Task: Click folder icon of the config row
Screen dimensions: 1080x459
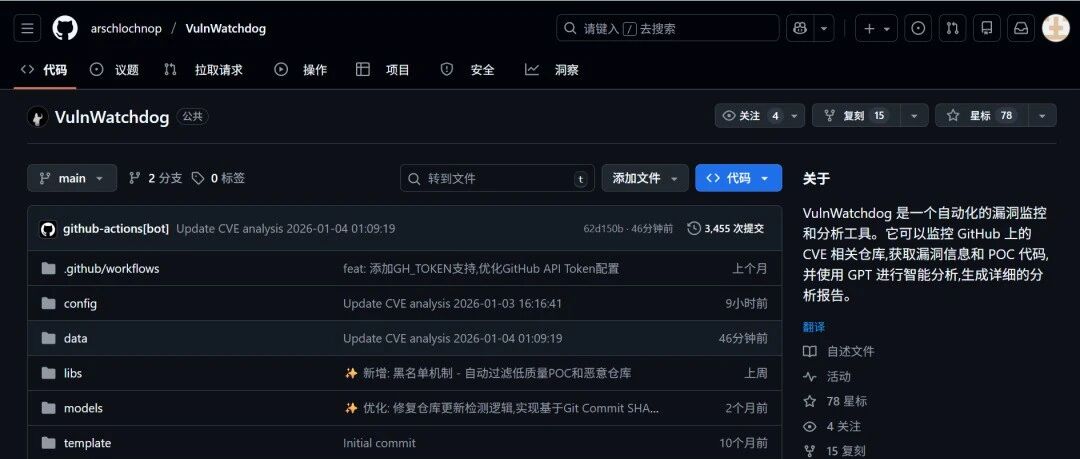Action: [48, 304]
